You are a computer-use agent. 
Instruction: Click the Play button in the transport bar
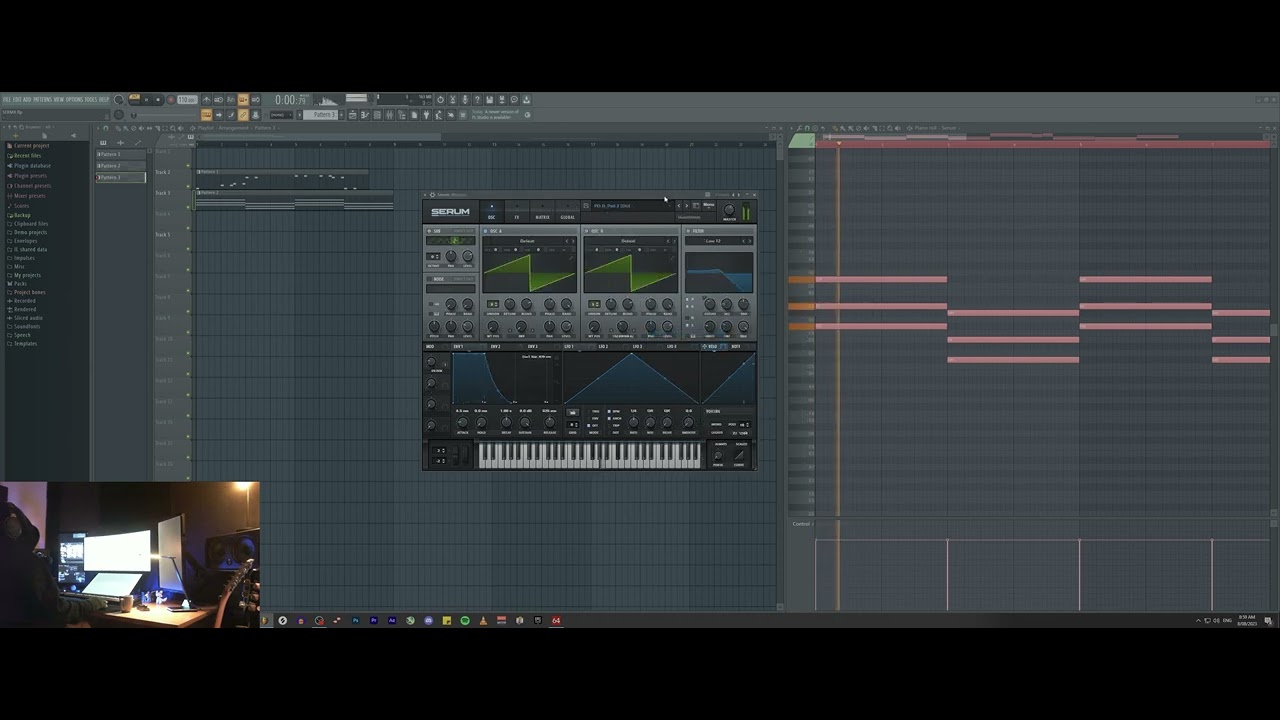(x=146, y=99)
